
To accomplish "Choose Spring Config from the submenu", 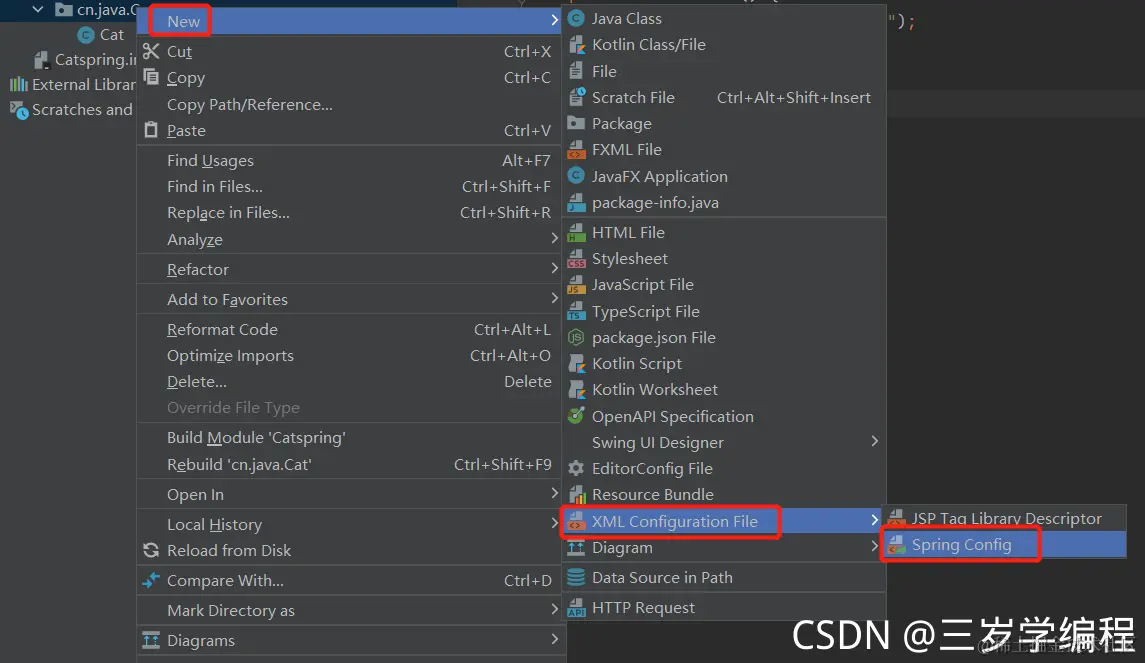I will [x=1006, y=545].
